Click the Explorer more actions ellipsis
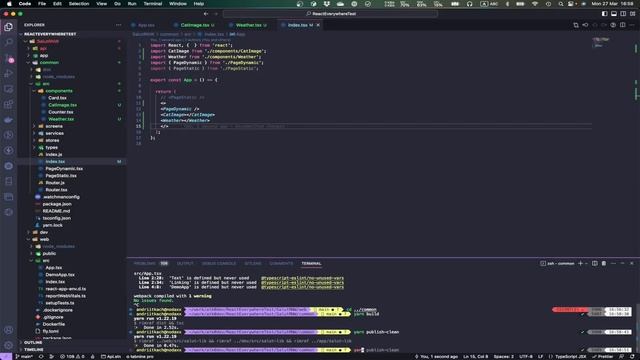The image size is (640, 360). [x=118, y=25]
